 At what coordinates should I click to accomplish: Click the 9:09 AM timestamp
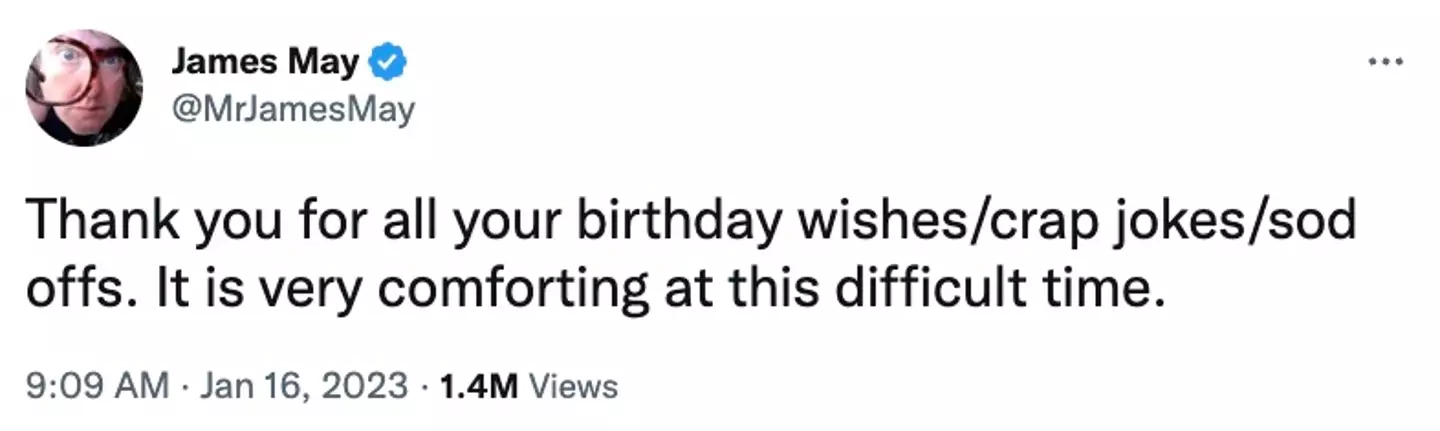coord(97,386)
